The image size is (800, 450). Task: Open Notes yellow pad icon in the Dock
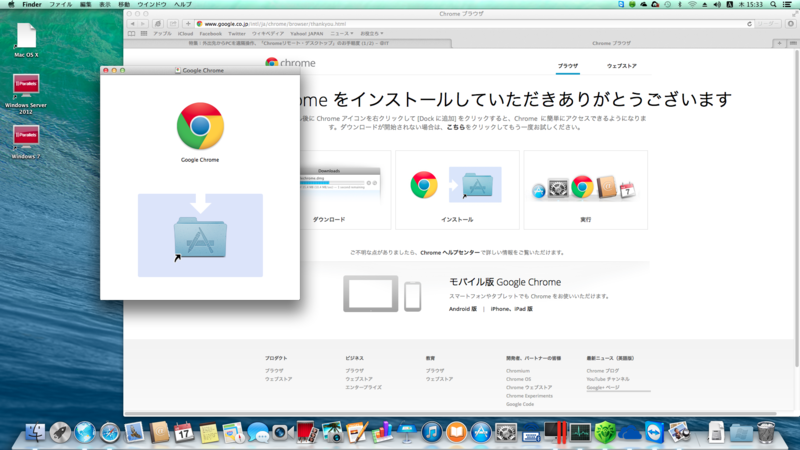coord(209,433)
